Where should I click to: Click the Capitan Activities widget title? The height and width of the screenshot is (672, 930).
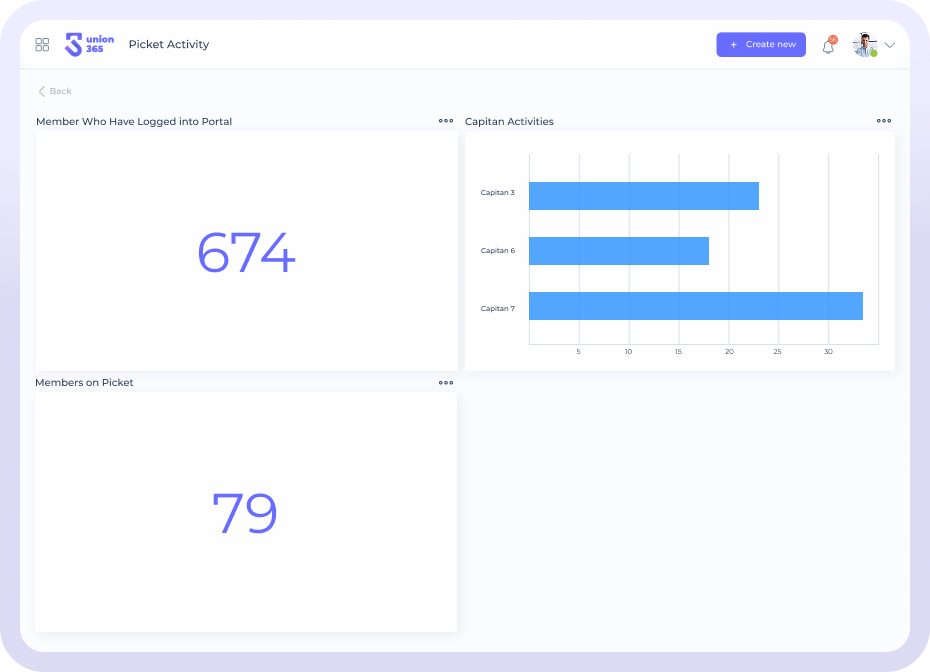coord(509,122)
